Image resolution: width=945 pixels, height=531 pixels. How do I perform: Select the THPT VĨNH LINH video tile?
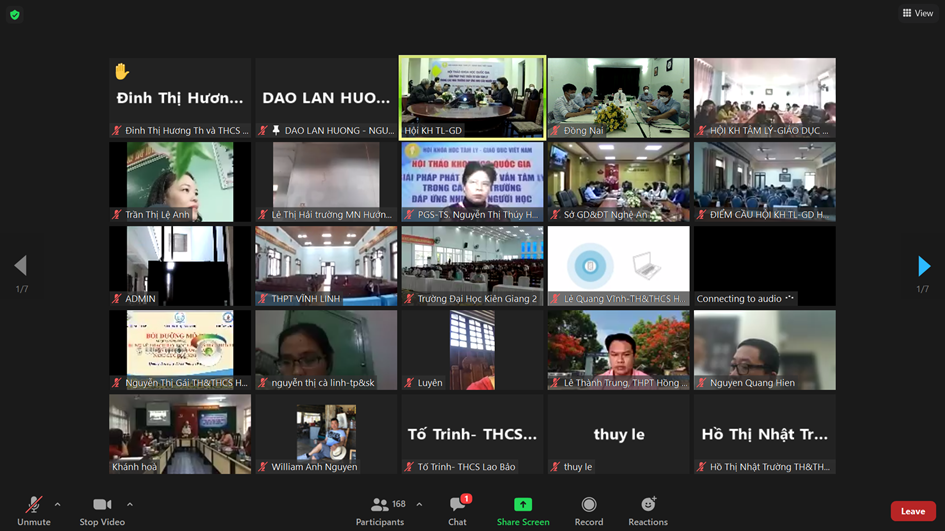[326, 264]
